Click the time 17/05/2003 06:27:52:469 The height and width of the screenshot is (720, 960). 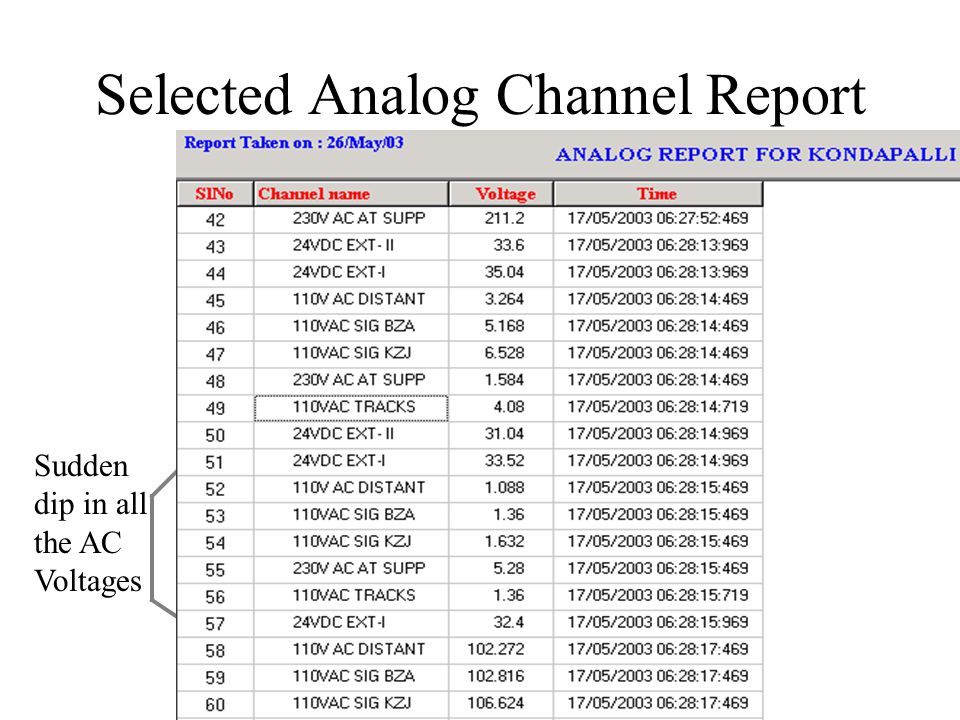click(658, 219)
